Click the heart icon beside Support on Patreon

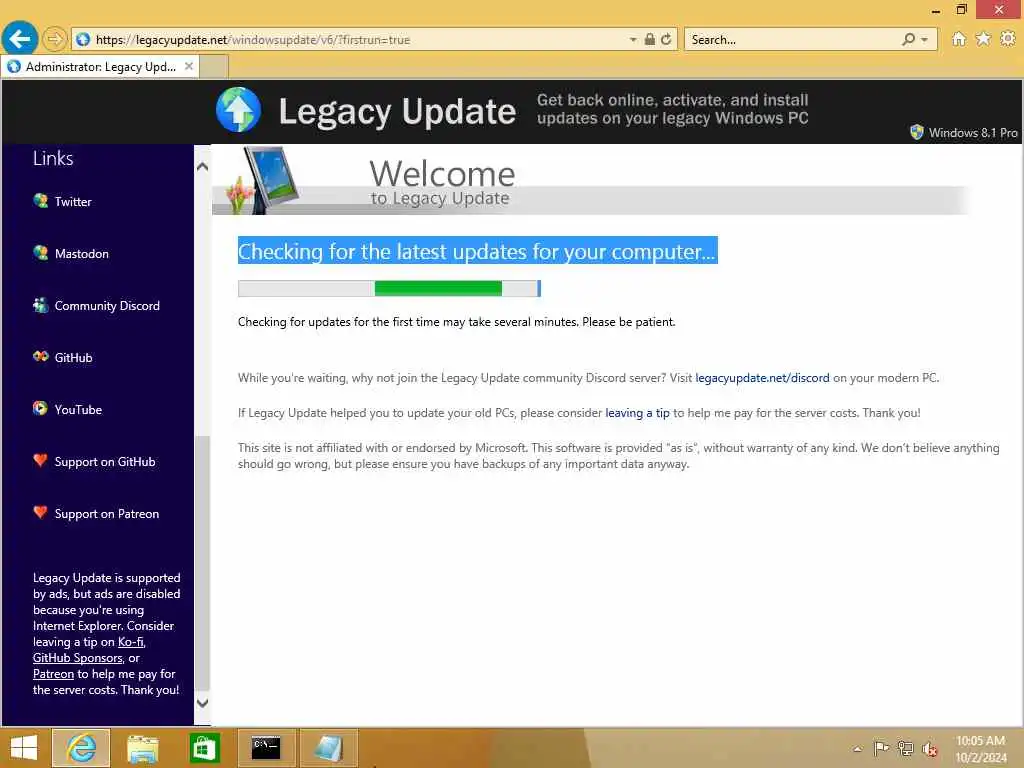pyautogui.click(x=40, y=513)
